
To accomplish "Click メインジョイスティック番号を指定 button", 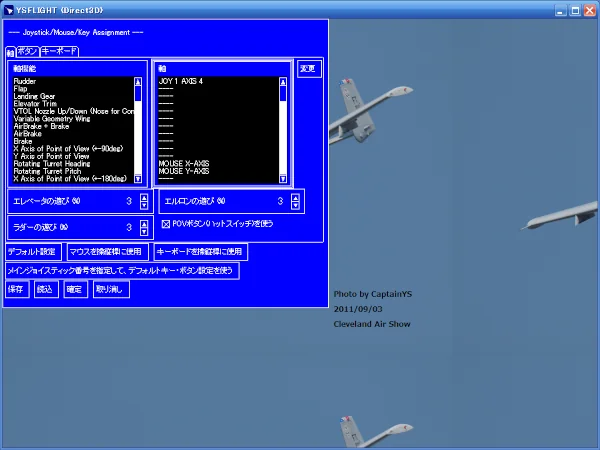I will point(122,271).
